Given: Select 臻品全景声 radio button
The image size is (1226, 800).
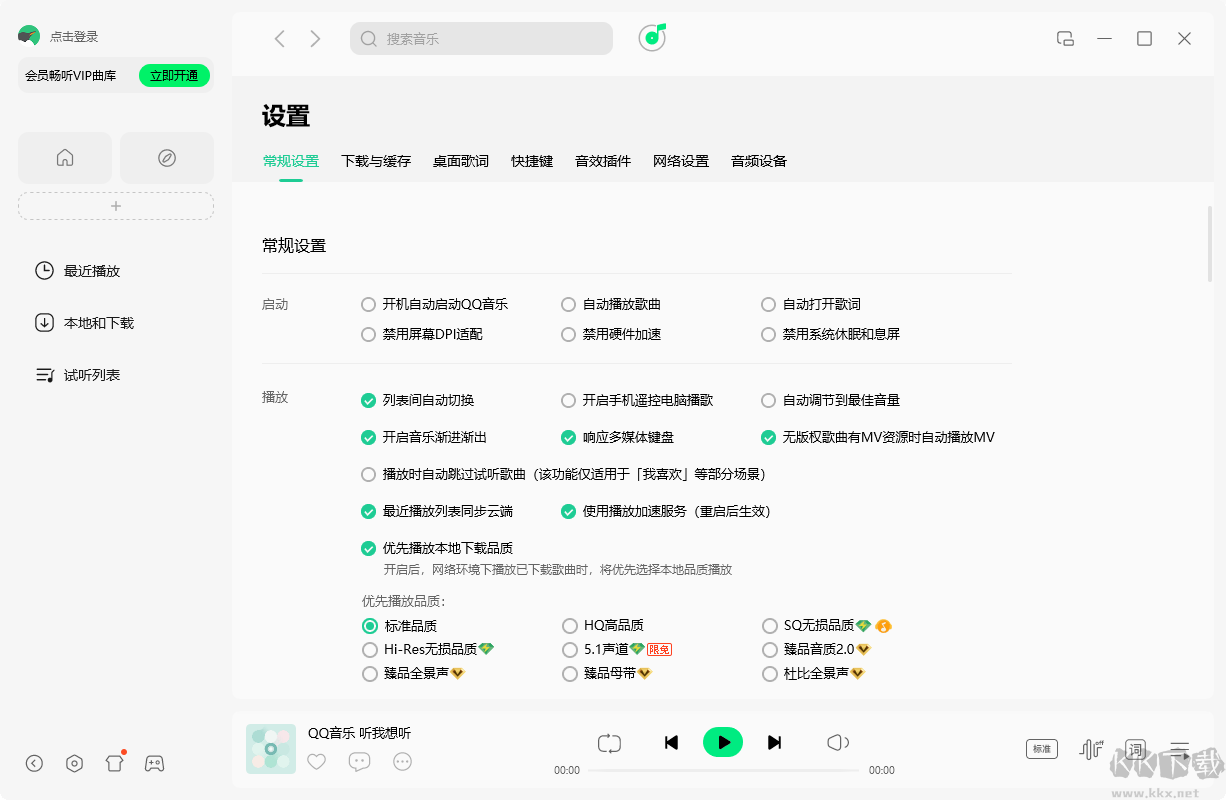Looking at the screenshot, I should point(370,673).
